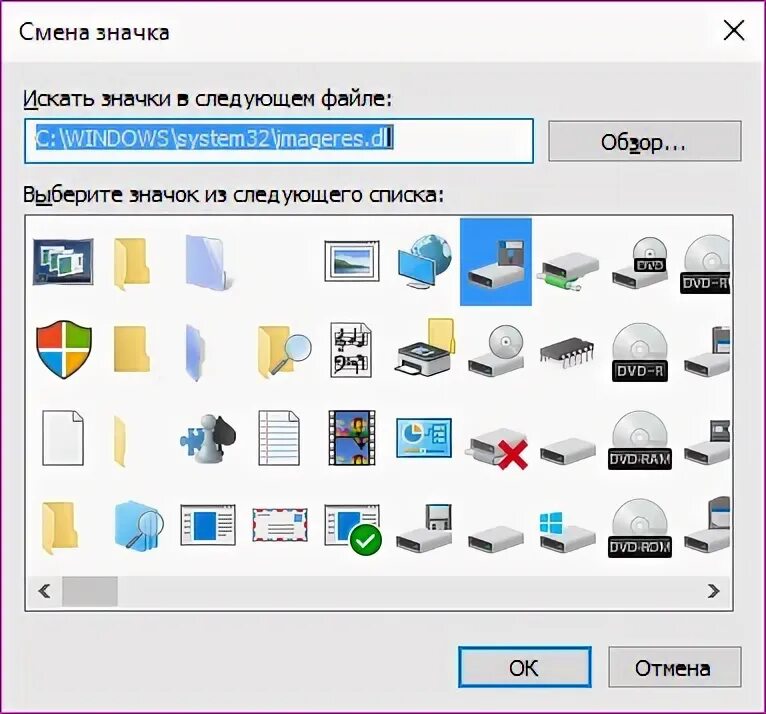Choose the drive with CD disc icon
The image size is (766, 714).
496,350
